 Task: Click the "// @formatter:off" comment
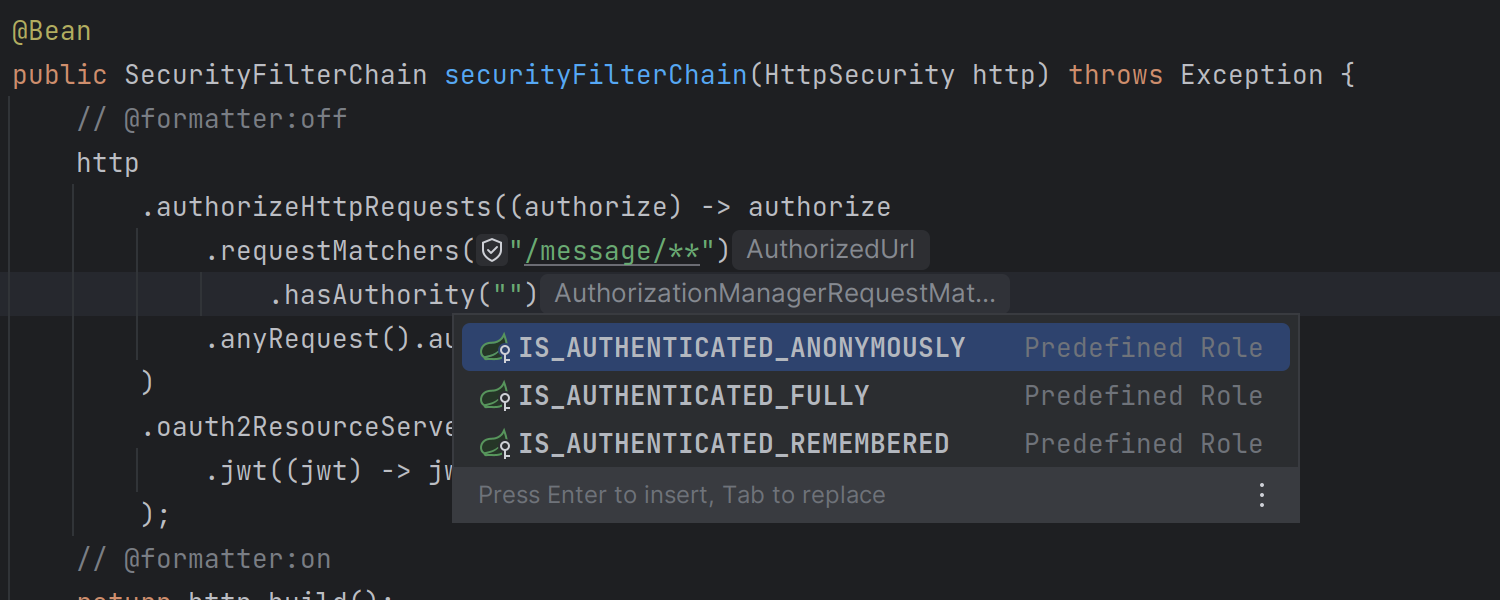tap(212, 119)
